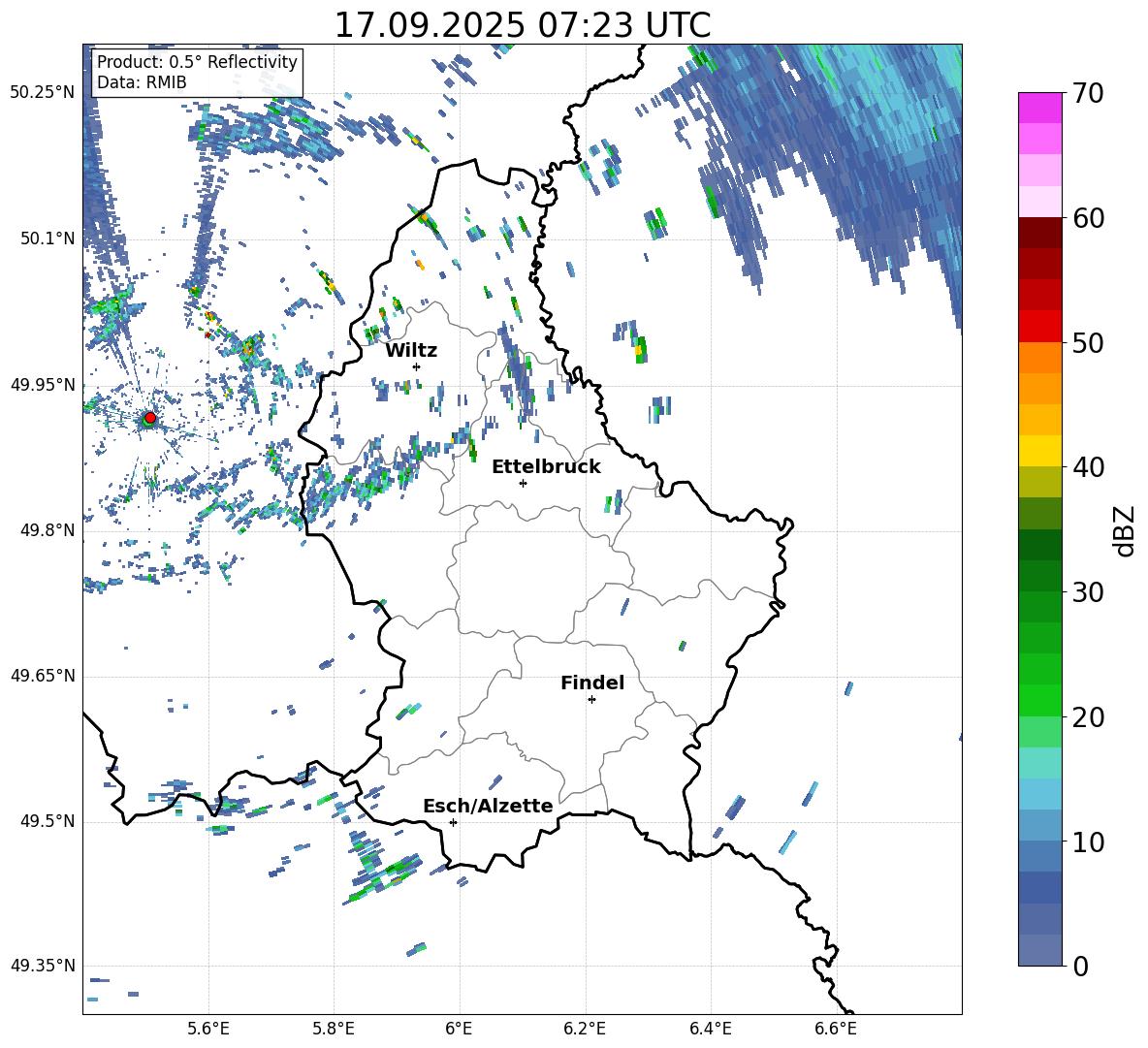The height and width of the screenshot is (1048, 1148).
Task: Click the Data: RMIB text
Action: point(142,82)
